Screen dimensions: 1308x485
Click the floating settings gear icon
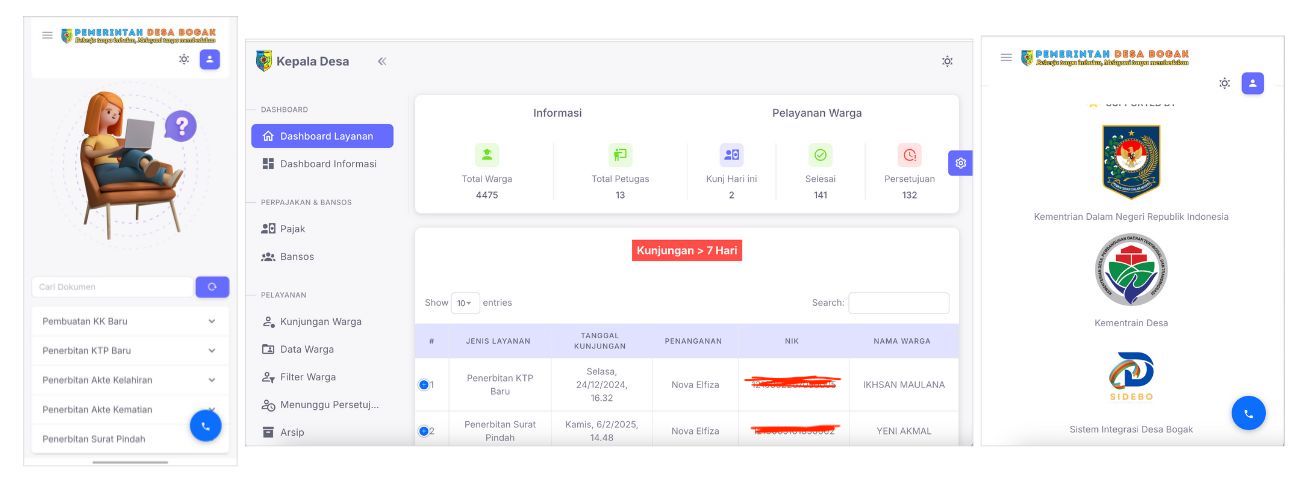pyautogui.click(x=960, y=163)
